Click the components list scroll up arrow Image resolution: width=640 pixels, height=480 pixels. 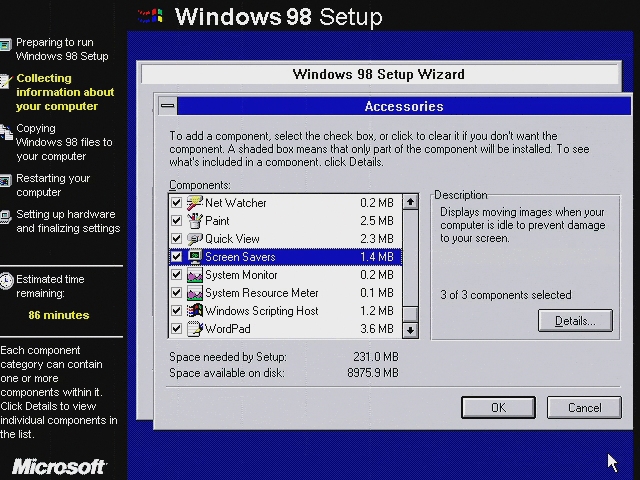tap(411, 202)
